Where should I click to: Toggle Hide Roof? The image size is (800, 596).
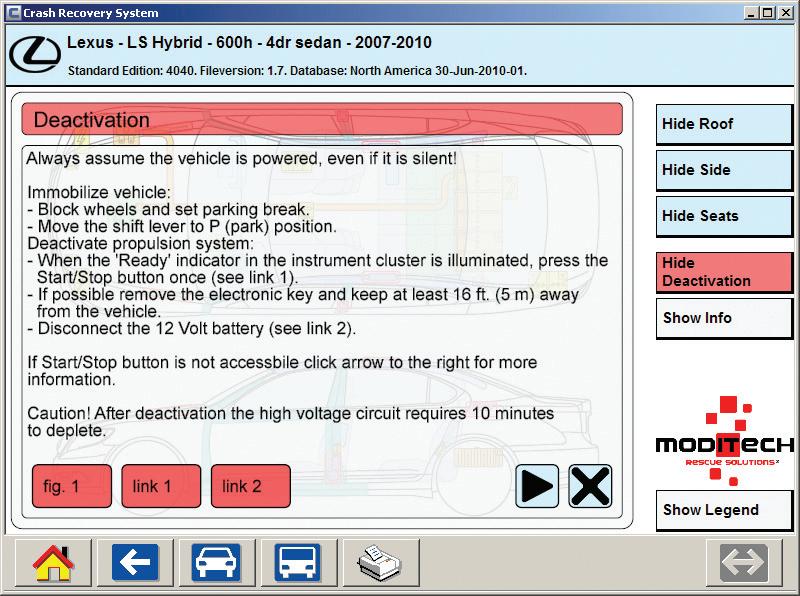point(724,124)
